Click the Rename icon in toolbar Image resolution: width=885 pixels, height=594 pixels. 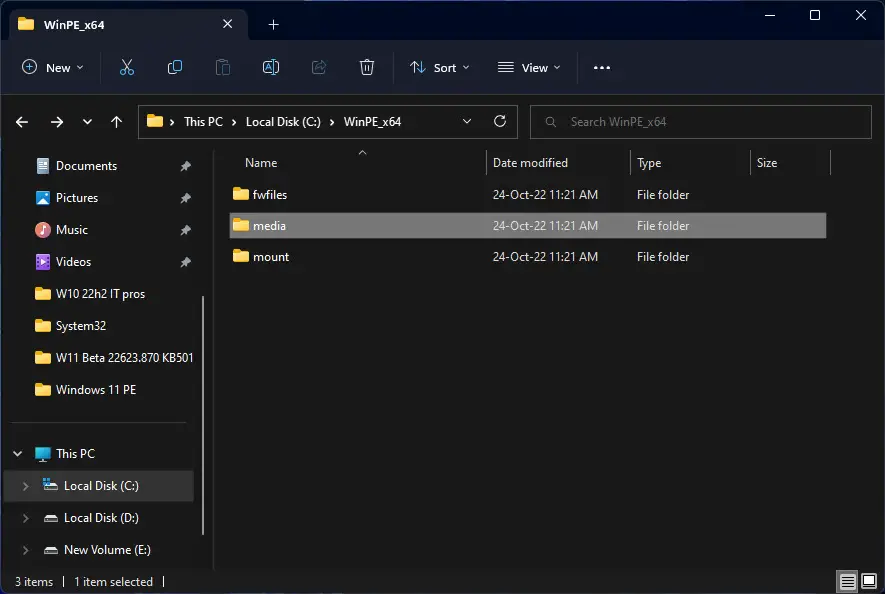271,67
